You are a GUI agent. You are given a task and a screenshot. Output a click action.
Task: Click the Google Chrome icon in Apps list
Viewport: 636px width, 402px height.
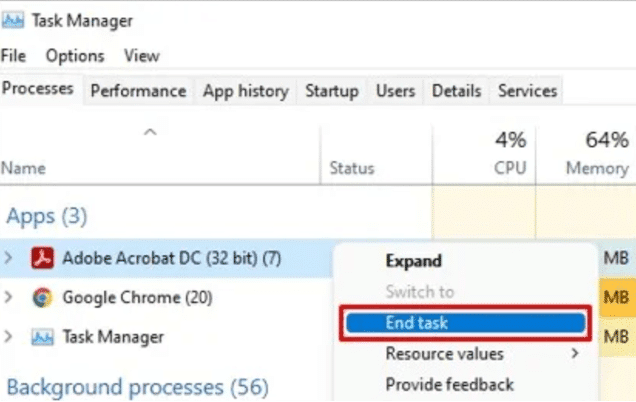click(43, 297)
